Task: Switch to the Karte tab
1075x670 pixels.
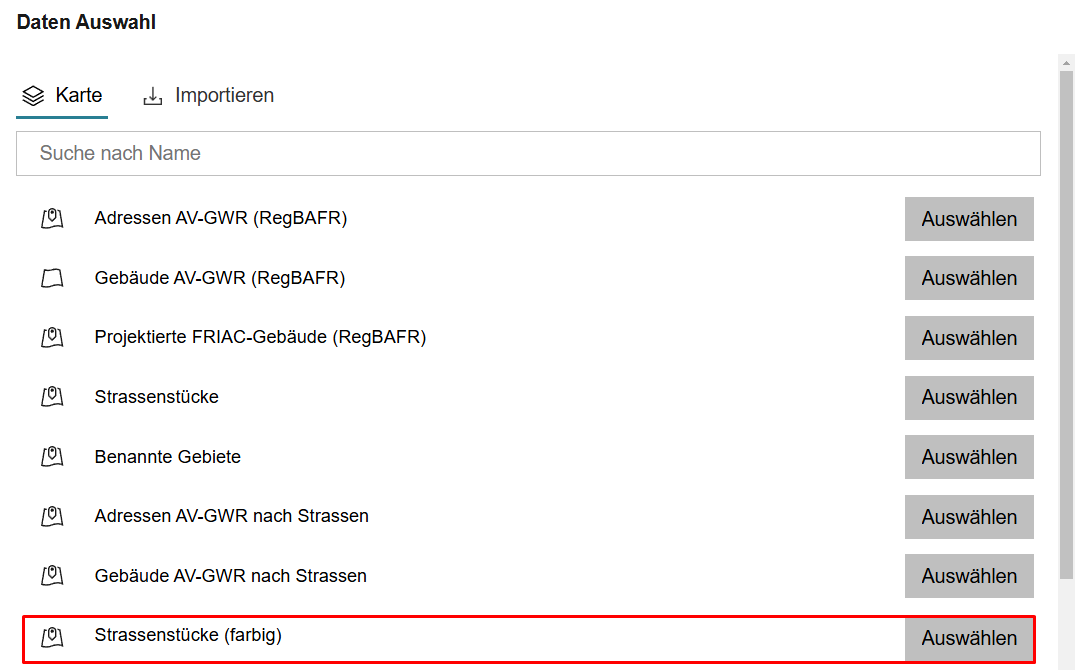Action: 62,96
